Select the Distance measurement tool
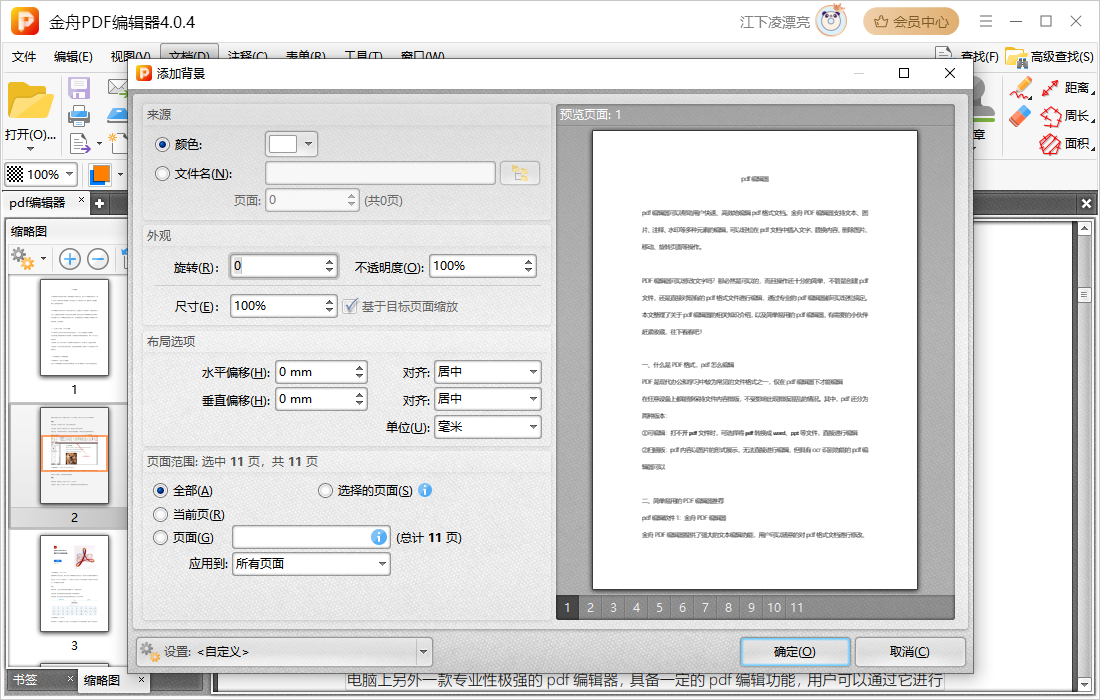This screenshot has height=700, width=1100. (1067, 88)
